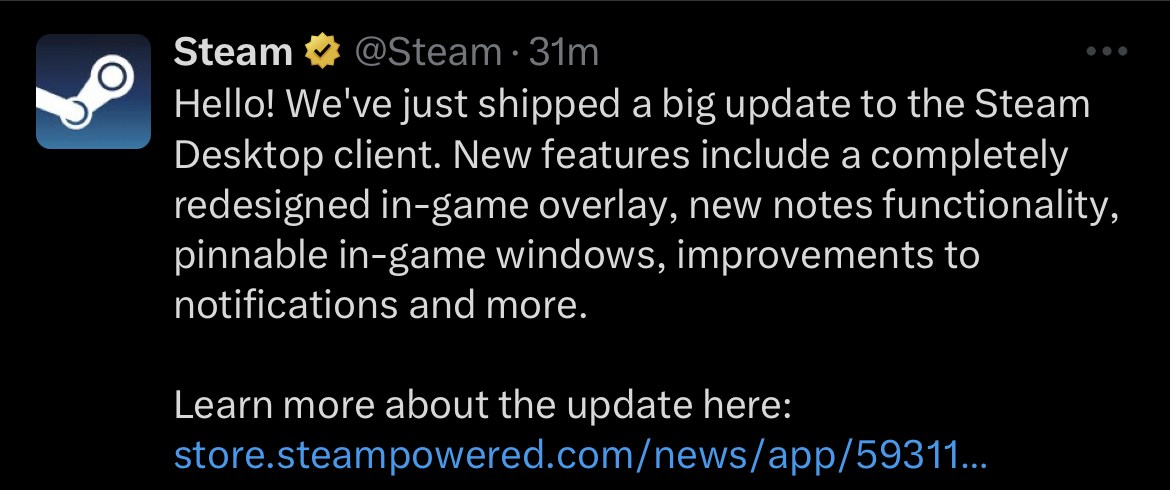Click the empty area below the avatar
The width and height of the screenshot is (1170, 490).
click(93, 313)
